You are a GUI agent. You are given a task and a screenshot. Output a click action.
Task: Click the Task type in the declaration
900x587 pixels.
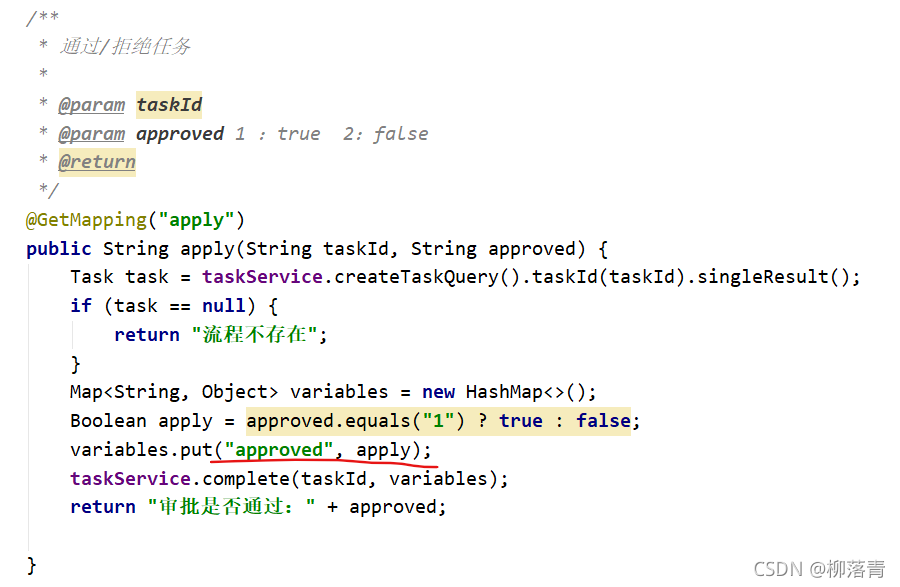coord(92,277)
